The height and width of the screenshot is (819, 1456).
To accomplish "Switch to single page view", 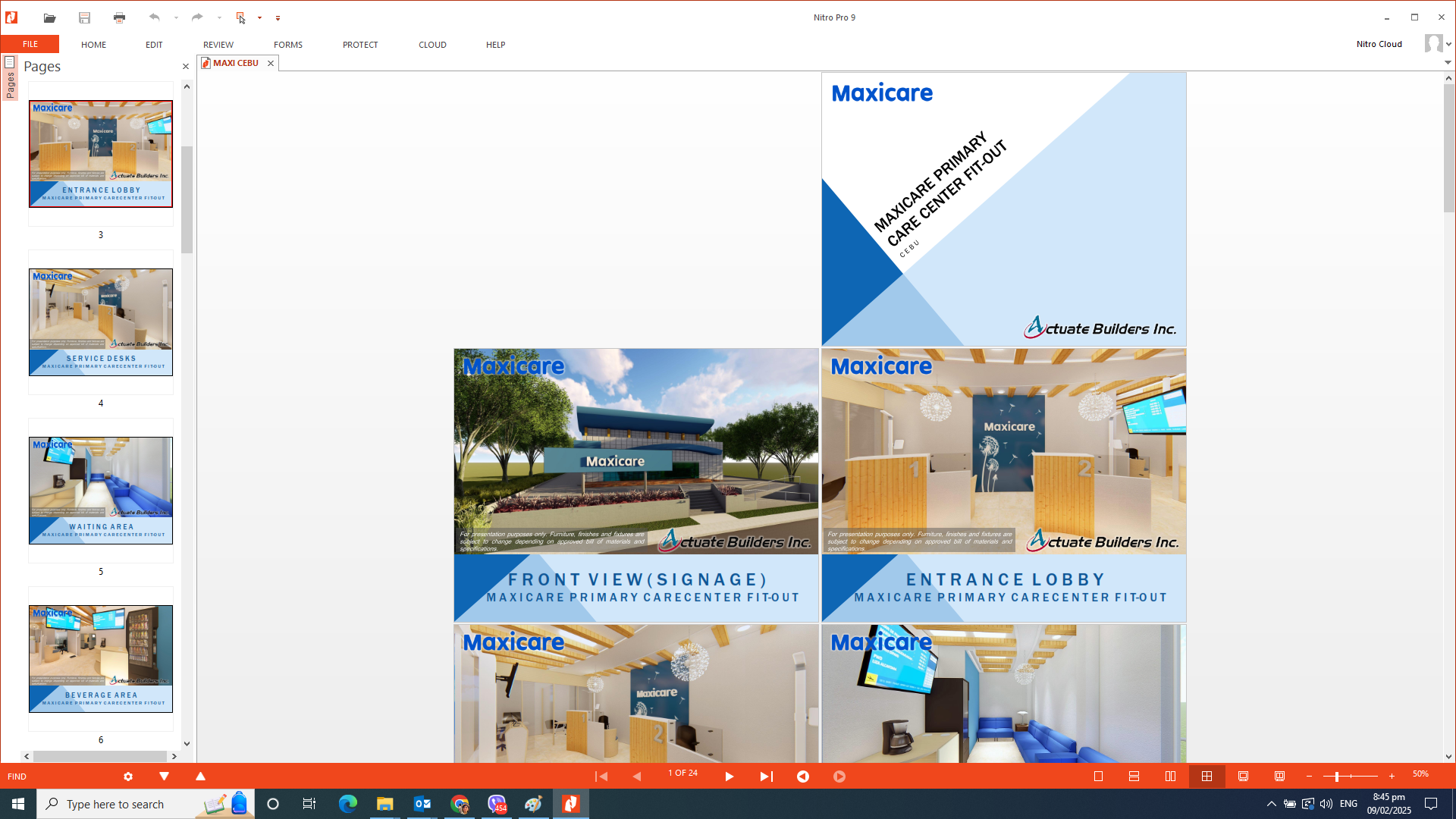I will pyautogui.click(x=1098, y=777).
